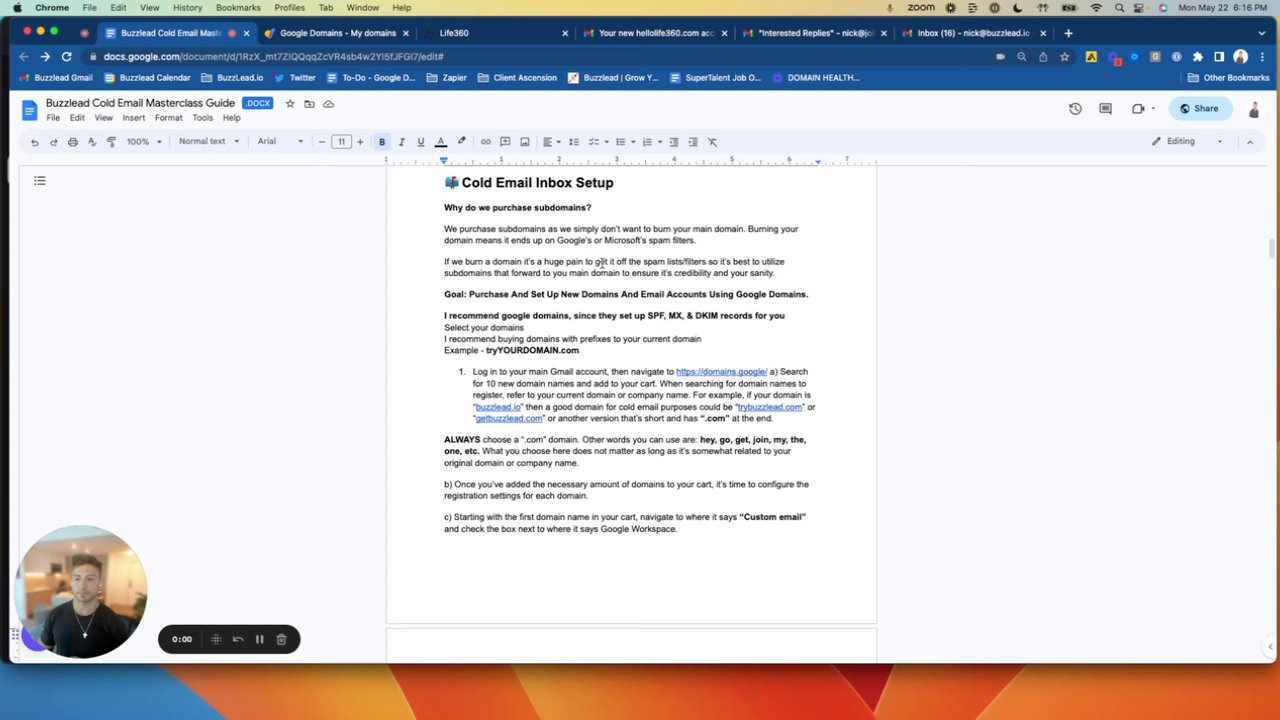Bookmark this page with the star
Viewport: 1280px width, 720px height.
tap(1062, 57)
